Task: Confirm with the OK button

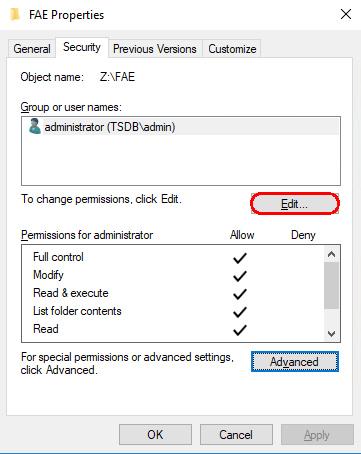Action: [155, 435]
